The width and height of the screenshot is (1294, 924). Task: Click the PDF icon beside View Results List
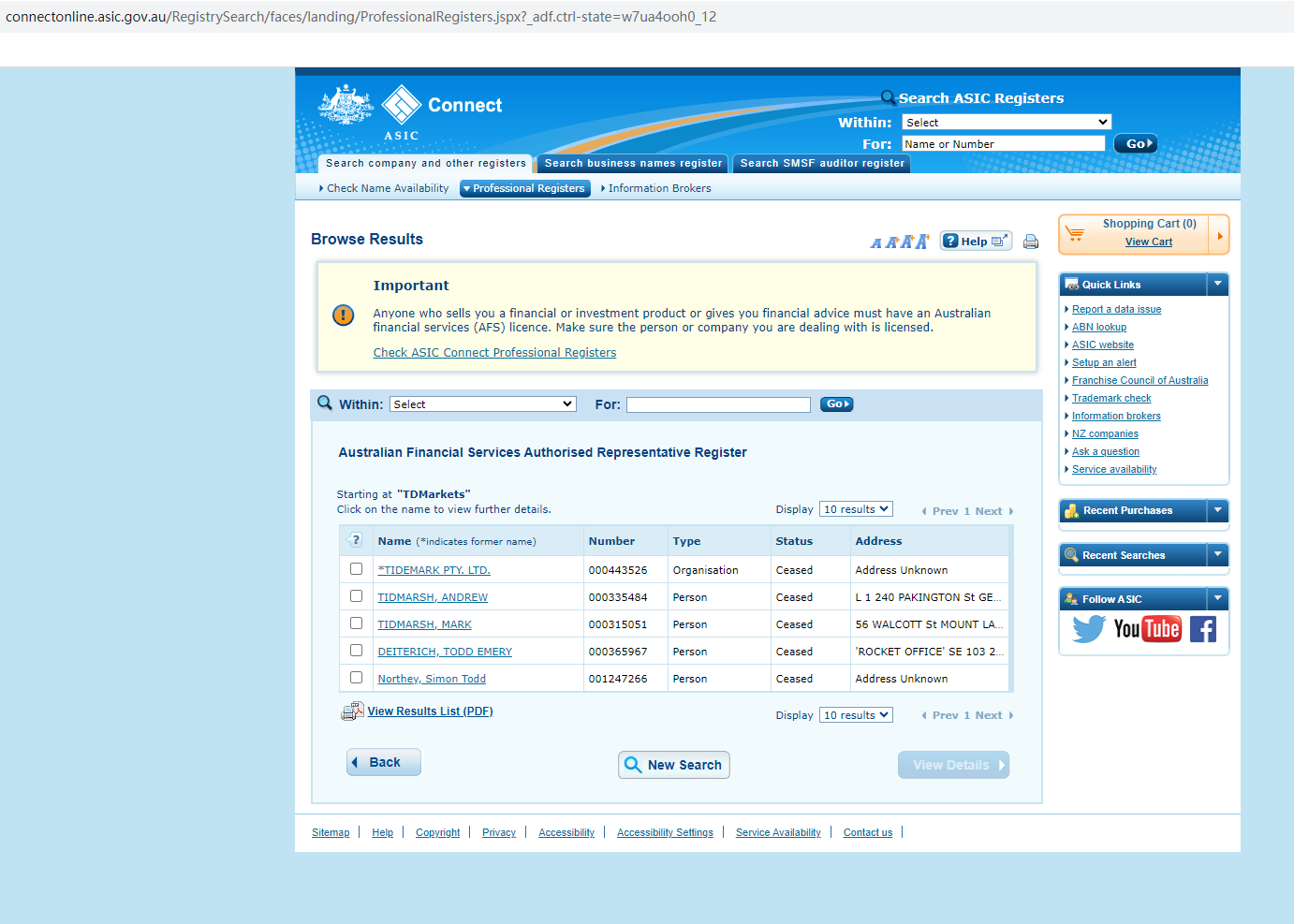(352, 711)
